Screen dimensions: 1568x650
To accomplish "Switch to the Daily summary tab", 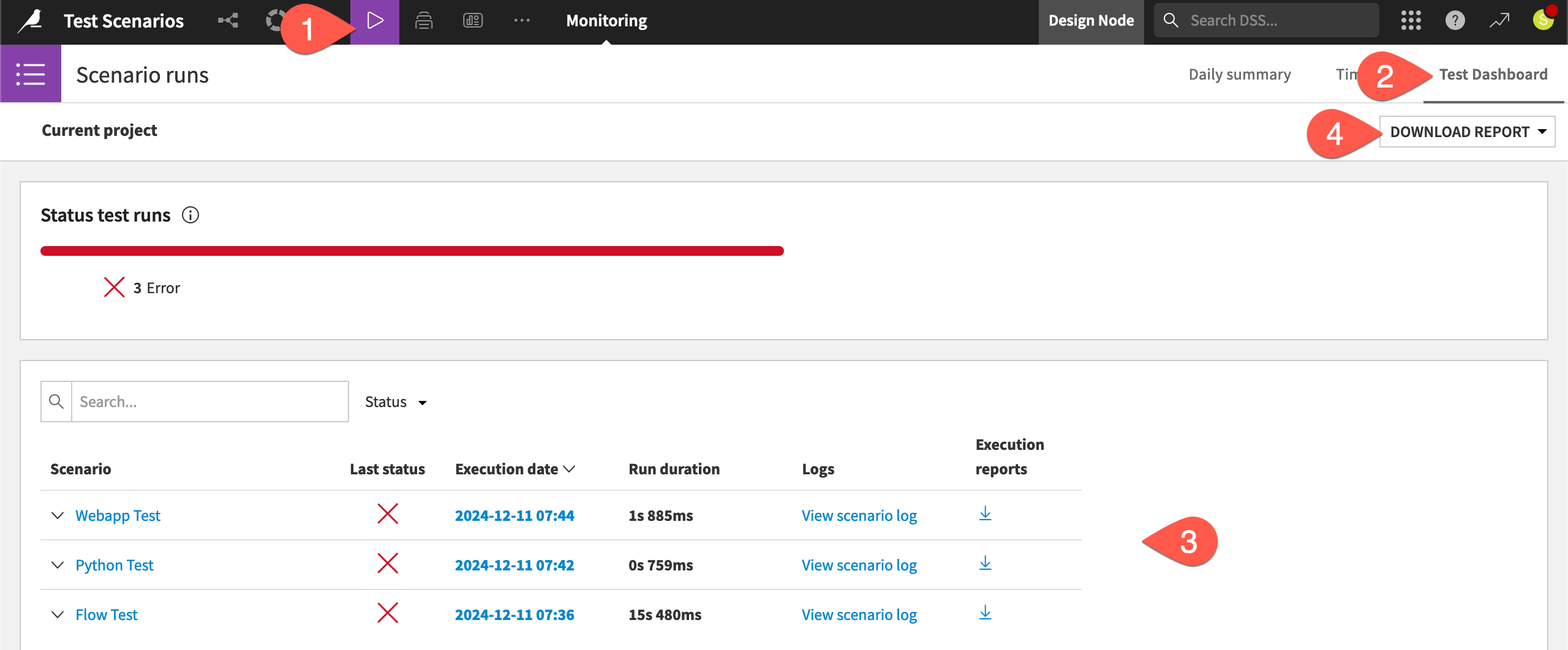I will (1240, 74).
